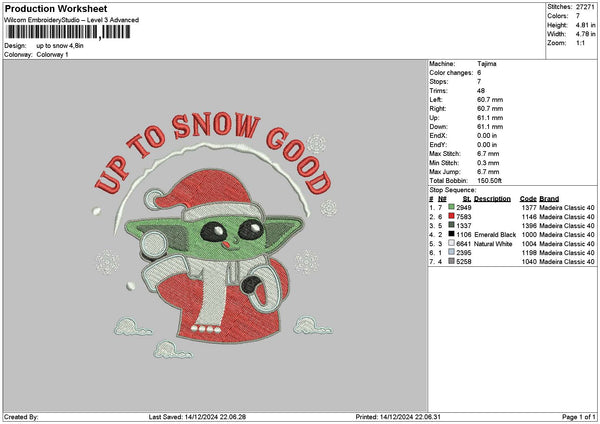Click the black 1106 Emerald Black swatch

[452, 234]
